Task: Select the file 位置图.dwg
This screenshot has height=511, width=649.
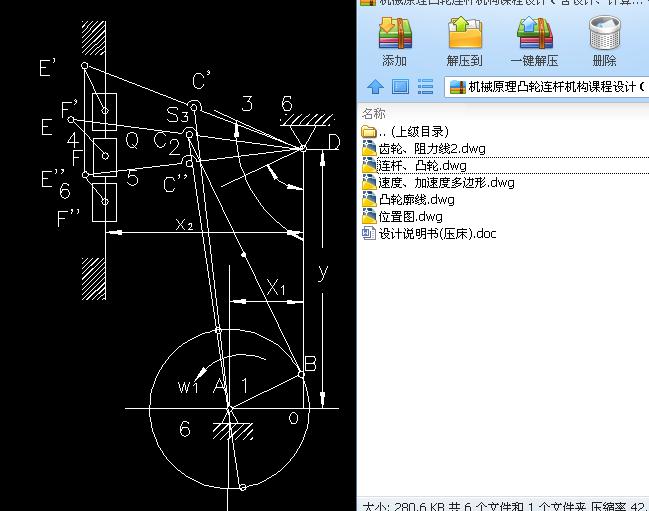Action: click(410, 216)
